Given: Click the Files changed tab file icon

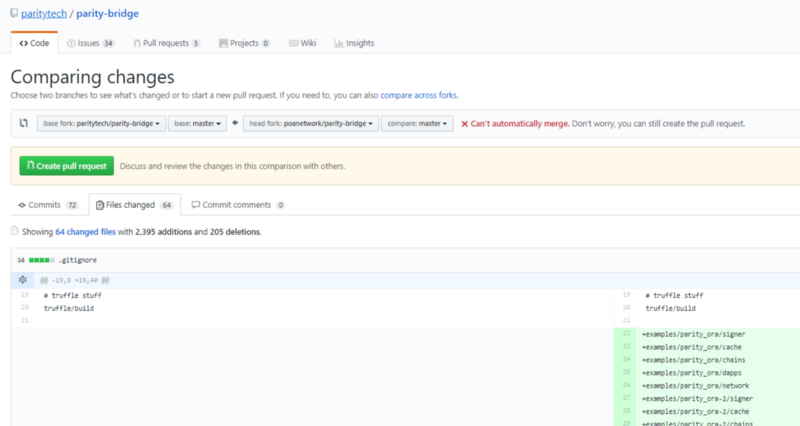Looking at the screenshot, I should pos(99,205).
